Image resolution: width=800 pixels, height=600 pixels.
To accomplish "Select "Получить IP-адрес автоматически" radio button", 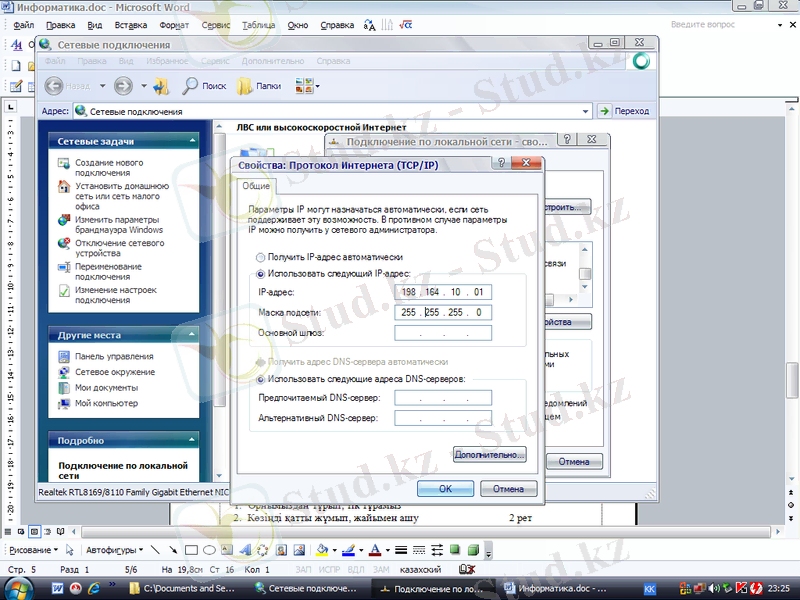I will coord(262,257).
